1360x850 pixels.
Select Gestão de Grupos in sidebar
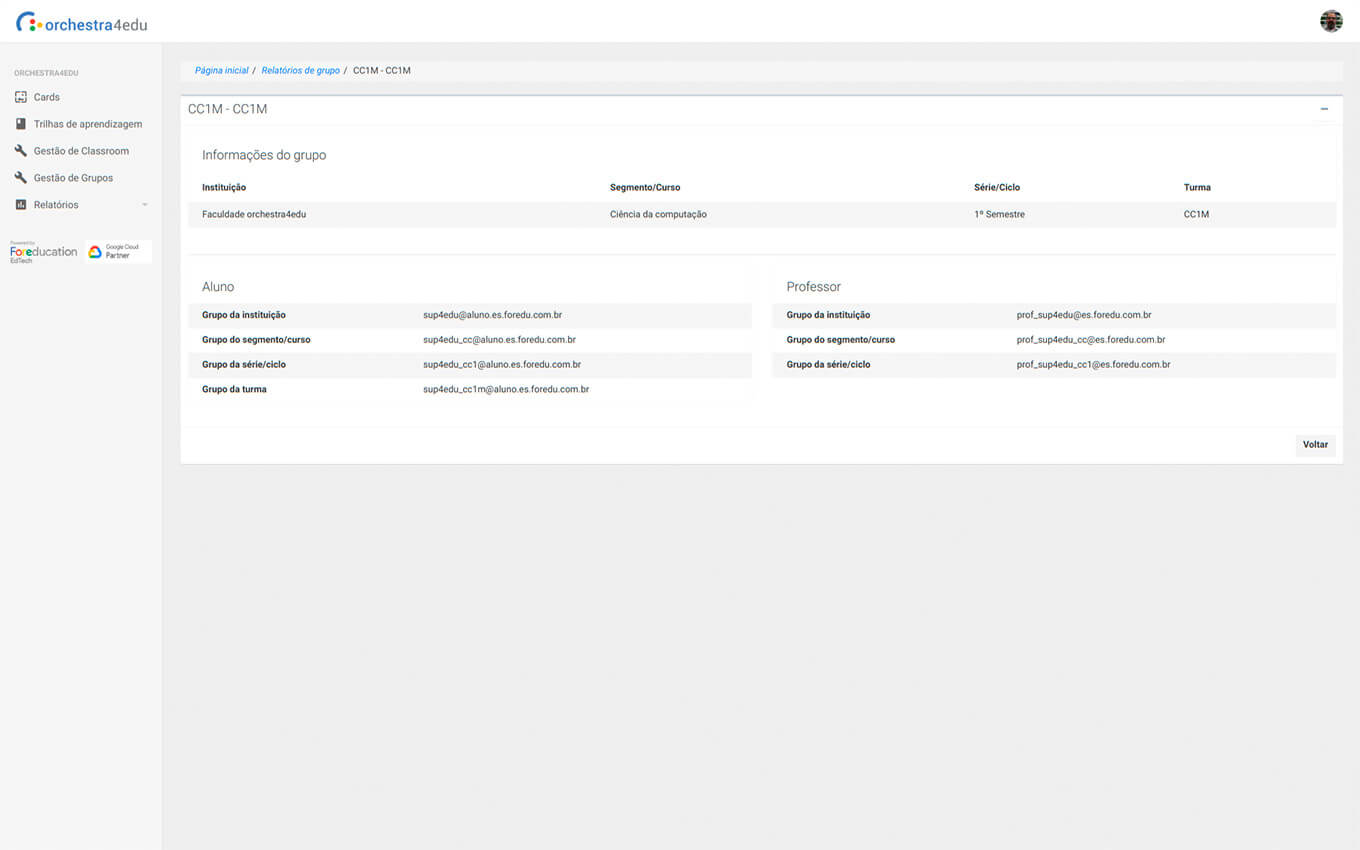pyautogui.click(x=73, y=178)
